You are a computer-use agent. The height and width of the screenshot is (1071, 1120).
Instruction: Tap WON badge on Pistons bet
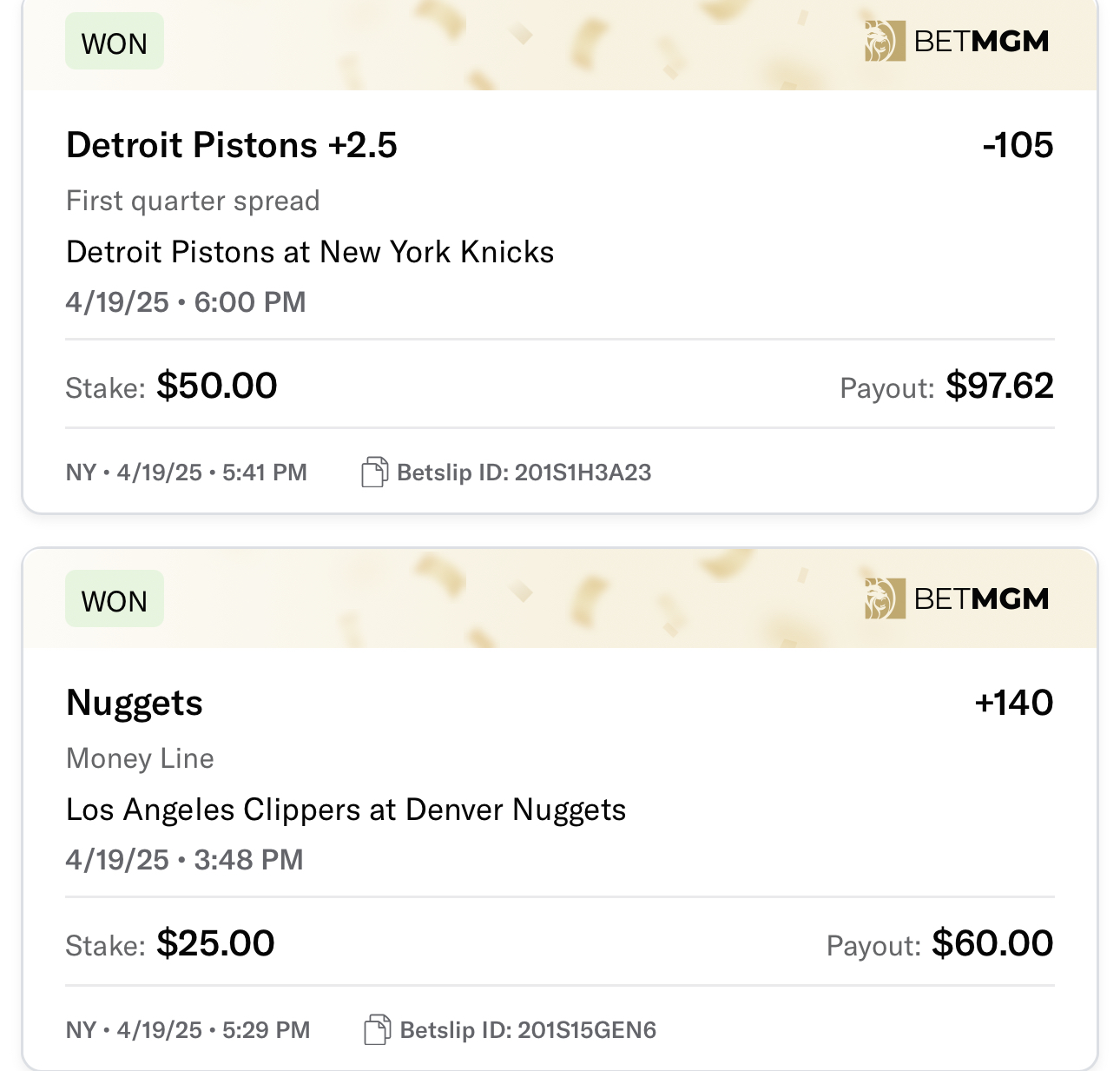tap(115, 42)
